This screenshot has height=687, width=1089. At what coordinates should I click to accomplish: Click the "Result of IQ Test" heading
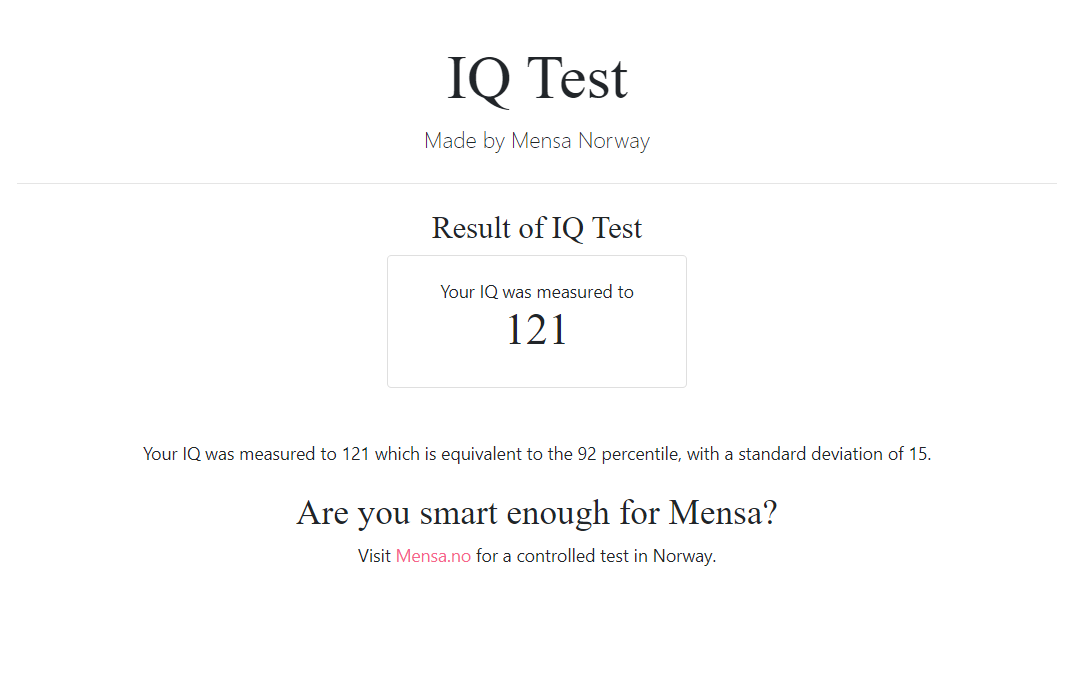tap(537, 228)
